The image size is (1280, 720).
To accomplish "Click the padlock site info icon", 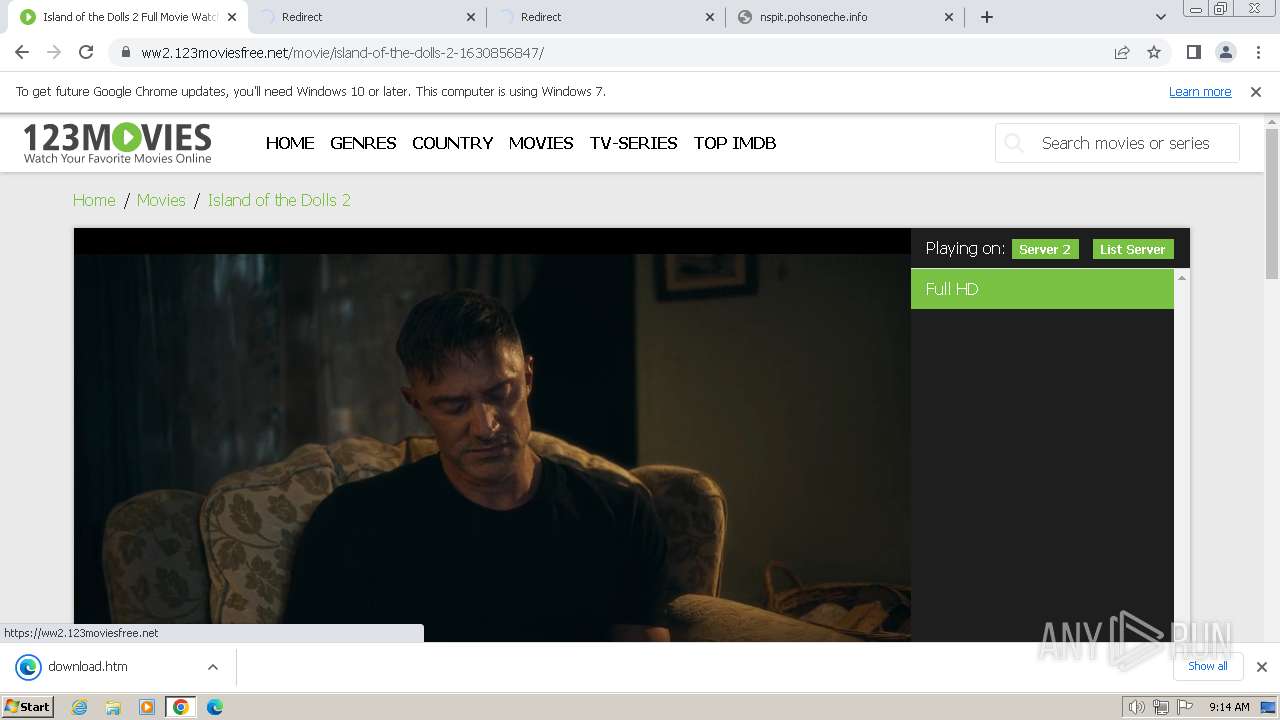I will coord(125,52).
